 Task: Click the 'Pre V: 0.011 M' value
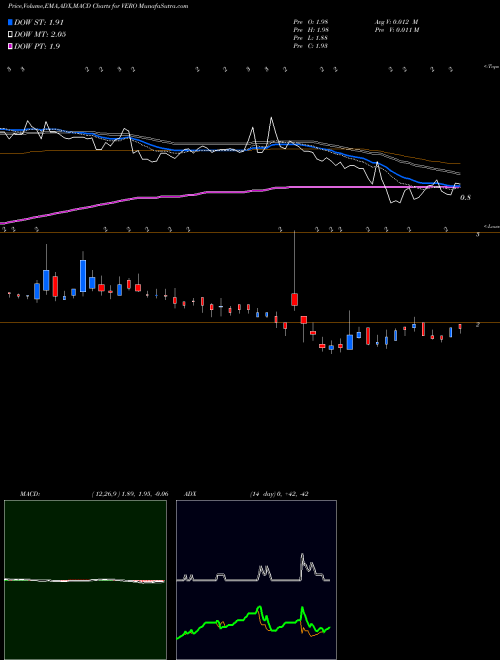click(x=396, y=30)
